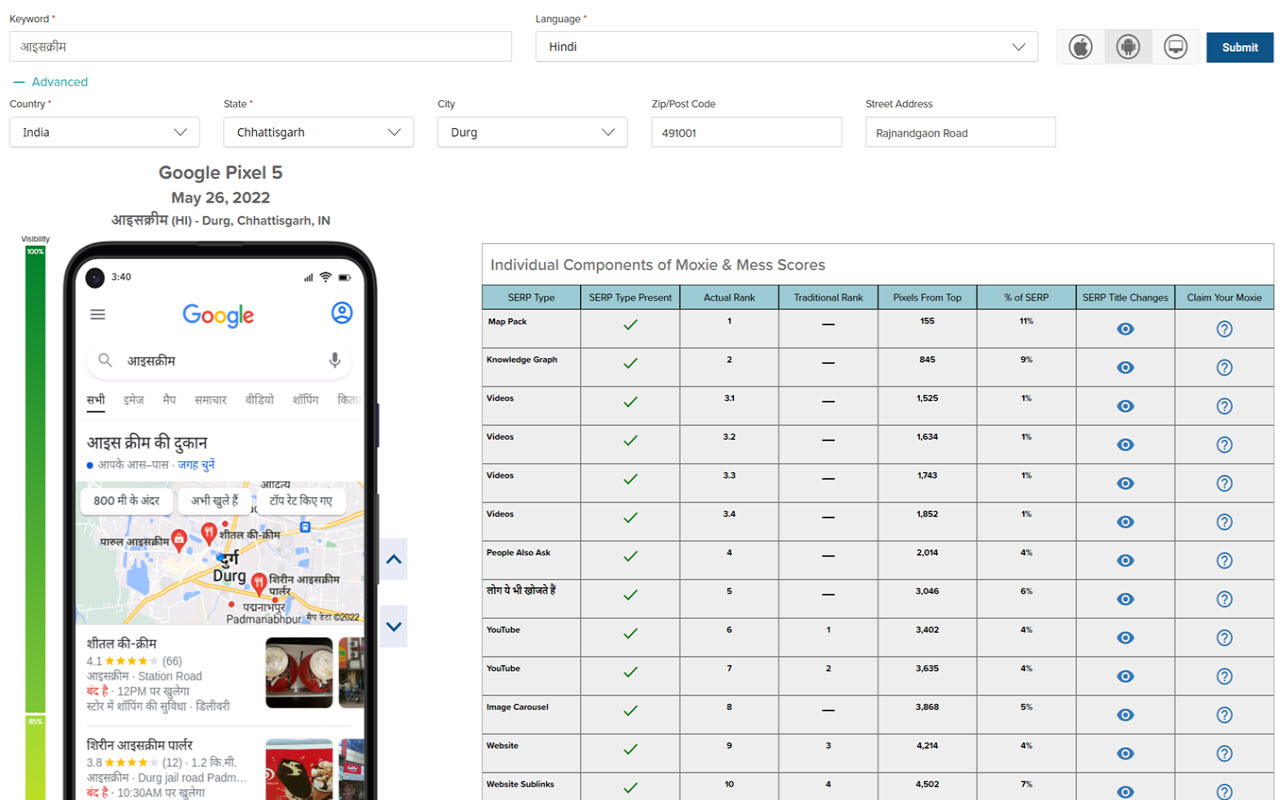View title changes for YouTube rank 6

(x=1125, y=638)
